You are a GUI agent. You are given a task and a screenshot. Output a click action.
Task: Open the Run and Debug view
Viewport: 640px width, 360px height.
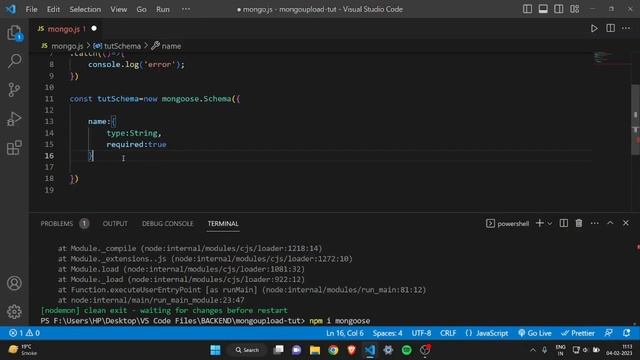coord(14,119)
